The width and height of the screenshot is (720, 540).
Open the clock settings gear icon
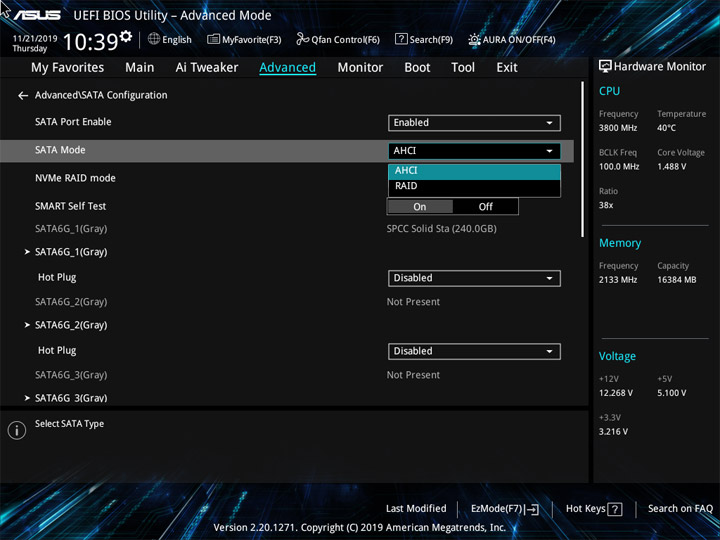126,36
